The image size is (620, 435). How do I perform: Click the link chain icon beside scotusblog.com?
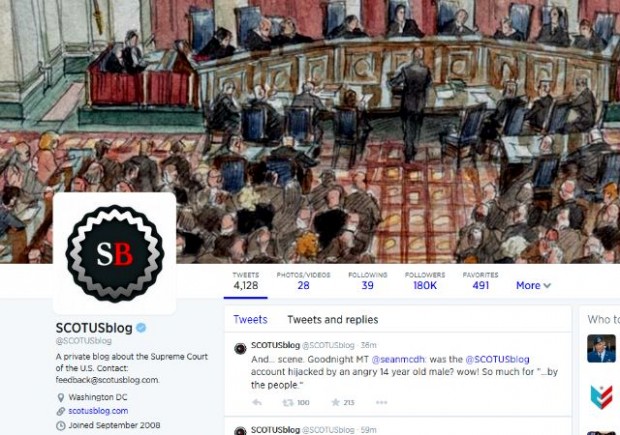pyautogui.click(x=60, y=411)
